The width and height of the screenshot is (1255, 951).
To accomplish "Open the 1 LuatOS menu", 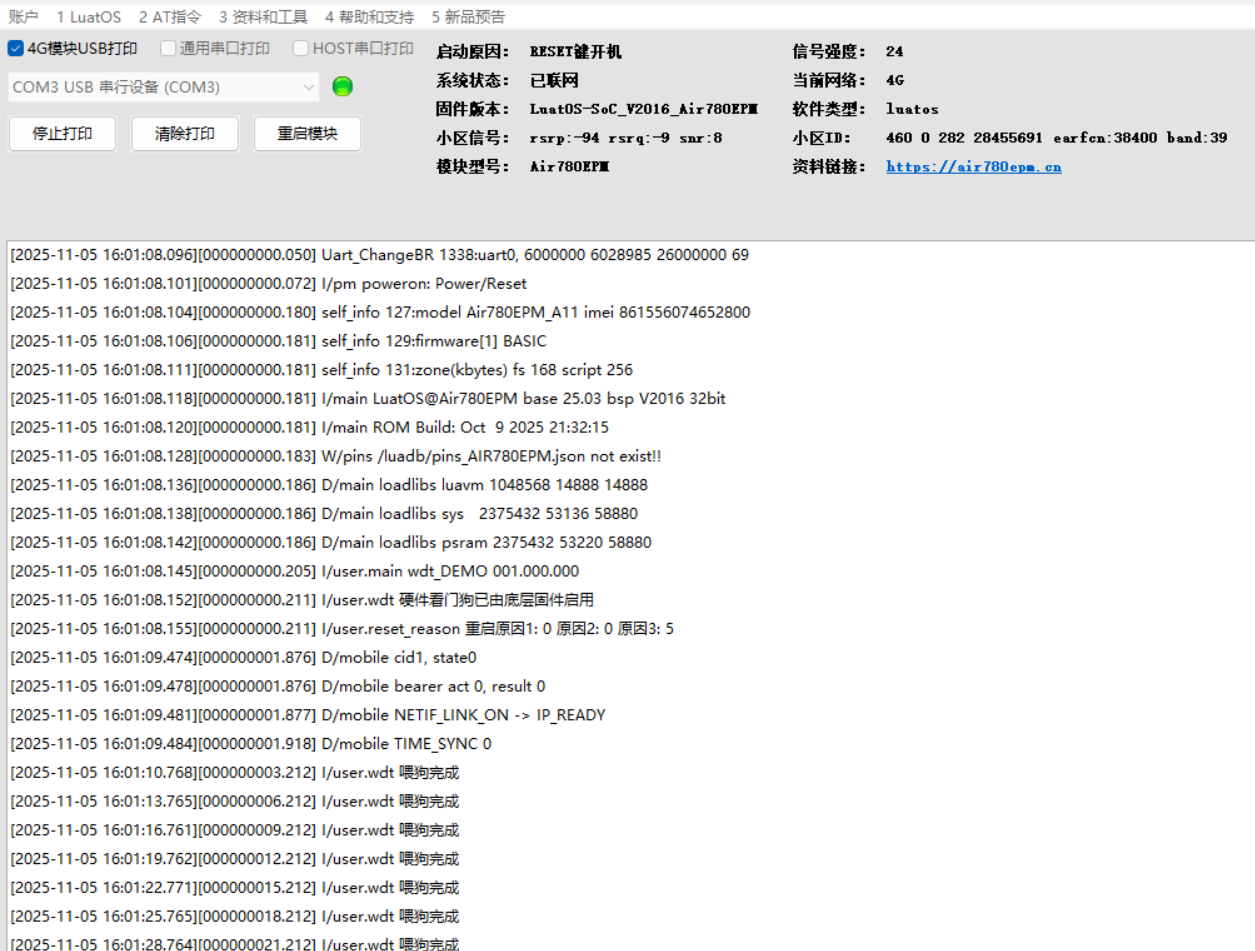I will [x=88, y=17].
